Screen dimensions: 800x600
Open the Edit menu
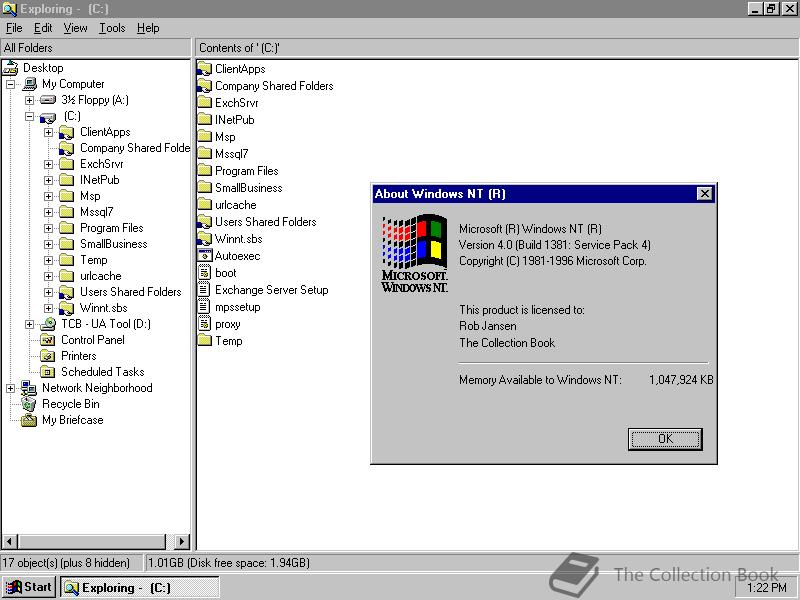tap(43, 28)
